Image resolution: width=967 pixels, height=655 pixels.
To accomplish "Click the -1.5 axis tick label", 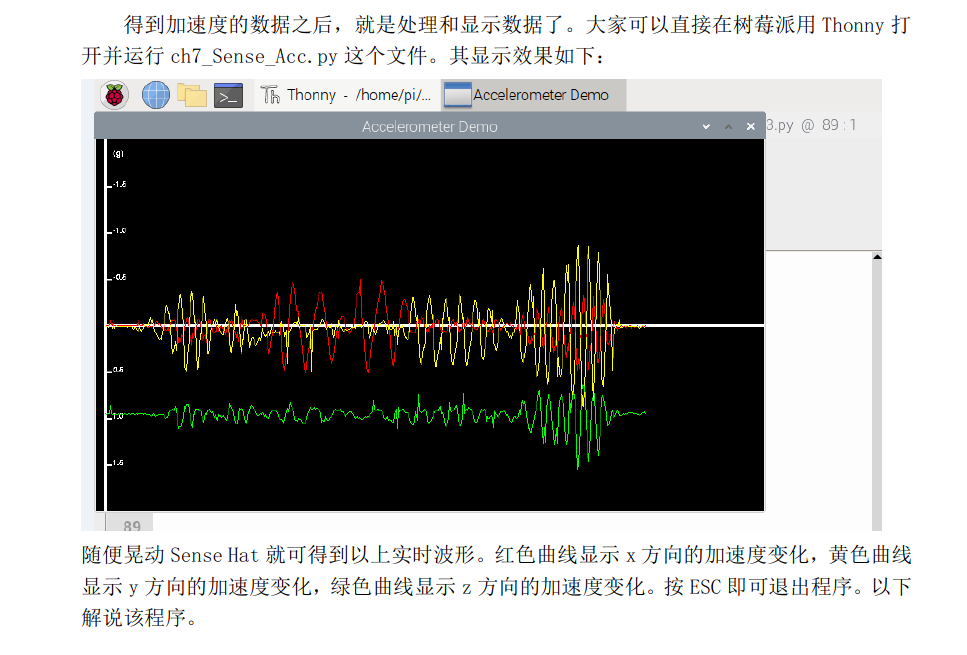I will [x=120, y=184].
